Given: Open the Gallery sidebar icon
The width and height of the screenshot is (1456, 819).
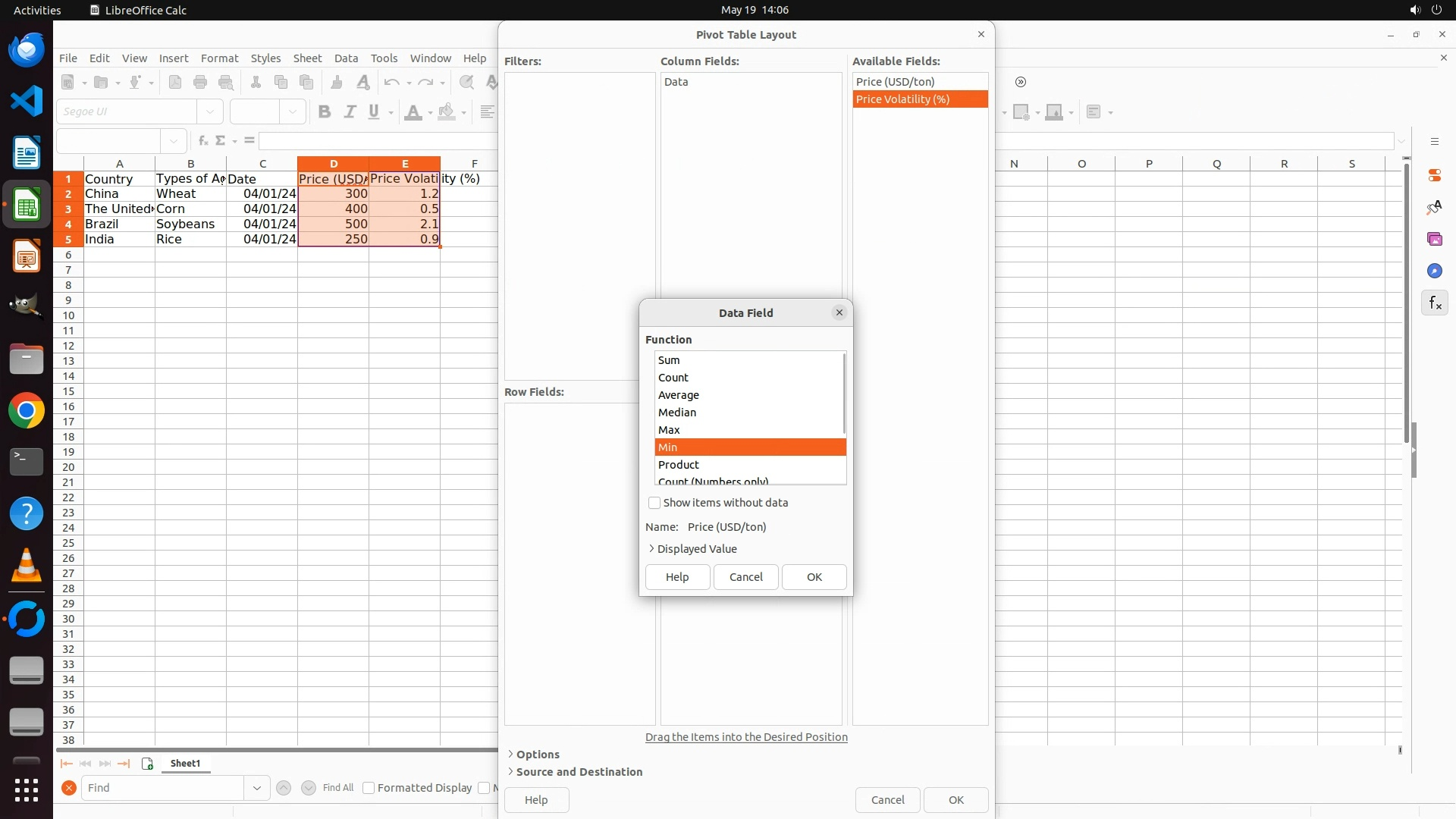Looking at the screenshot, I should [1434, 240].
